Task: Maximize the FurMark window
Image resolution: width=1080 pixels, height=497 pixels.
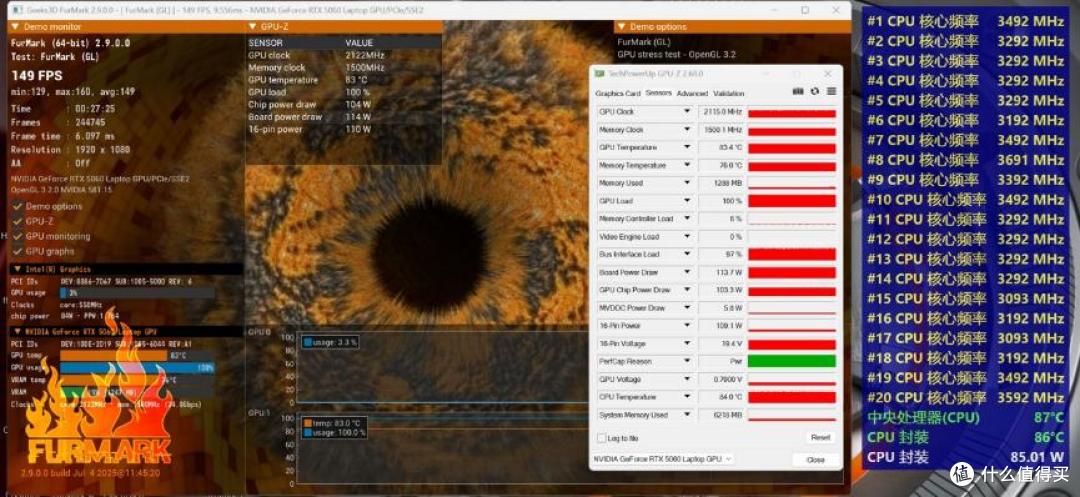Action: [x=804, y=10]
